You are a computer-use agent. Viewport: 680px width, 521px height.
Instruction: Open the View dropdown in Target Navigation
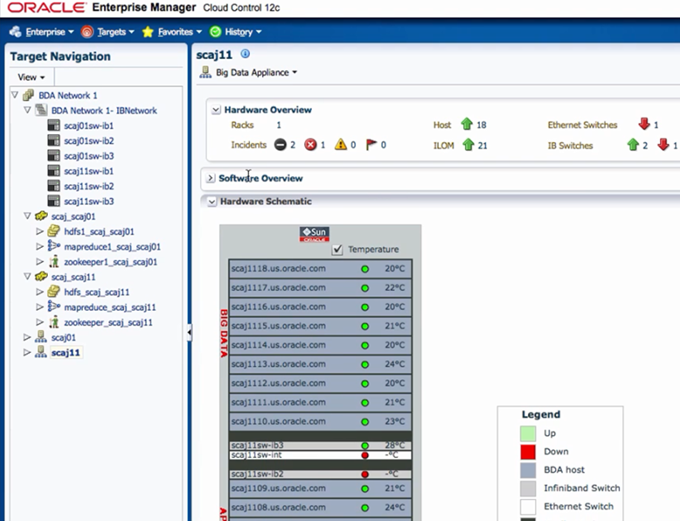pyautogui.click(x=31, y=77)
